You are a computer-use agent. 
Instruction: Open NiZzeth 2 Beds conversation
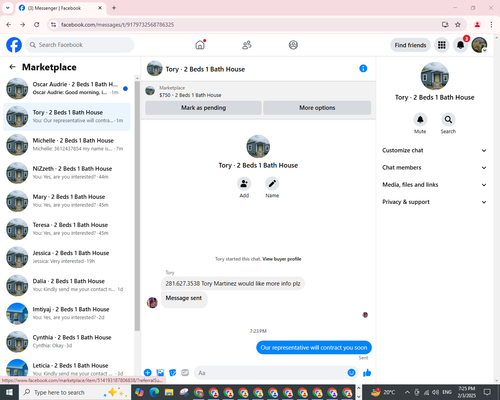[x=67, y=173]
